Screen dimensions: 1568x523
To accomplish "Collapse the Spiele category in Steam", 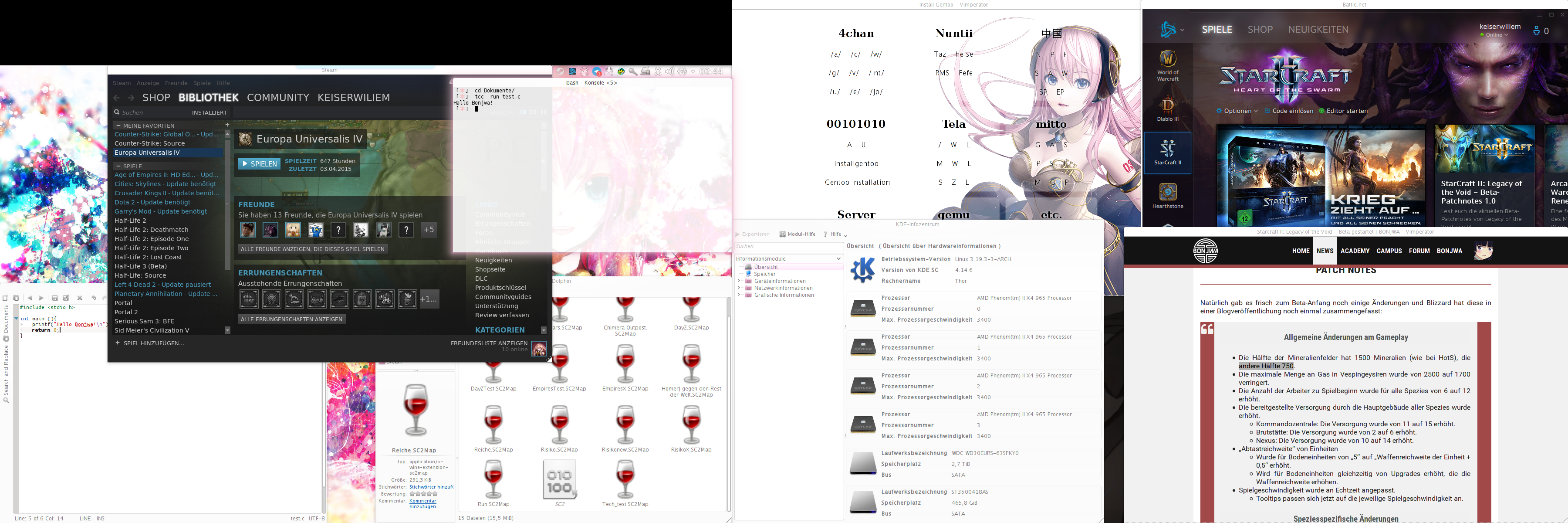I will (x=118, y=166).
